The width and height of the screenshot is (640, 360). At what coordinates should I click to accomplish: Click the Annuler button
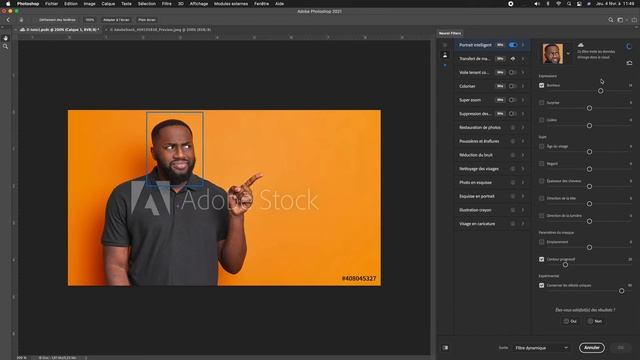pos(592,348)
